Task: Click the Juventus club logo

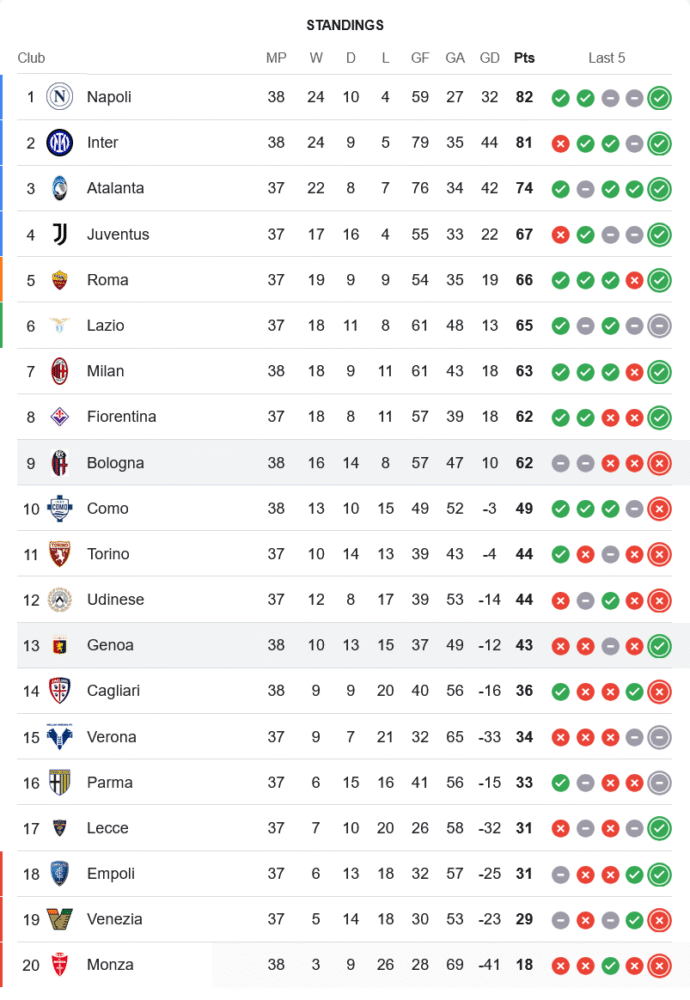Action: pos(60,234)
